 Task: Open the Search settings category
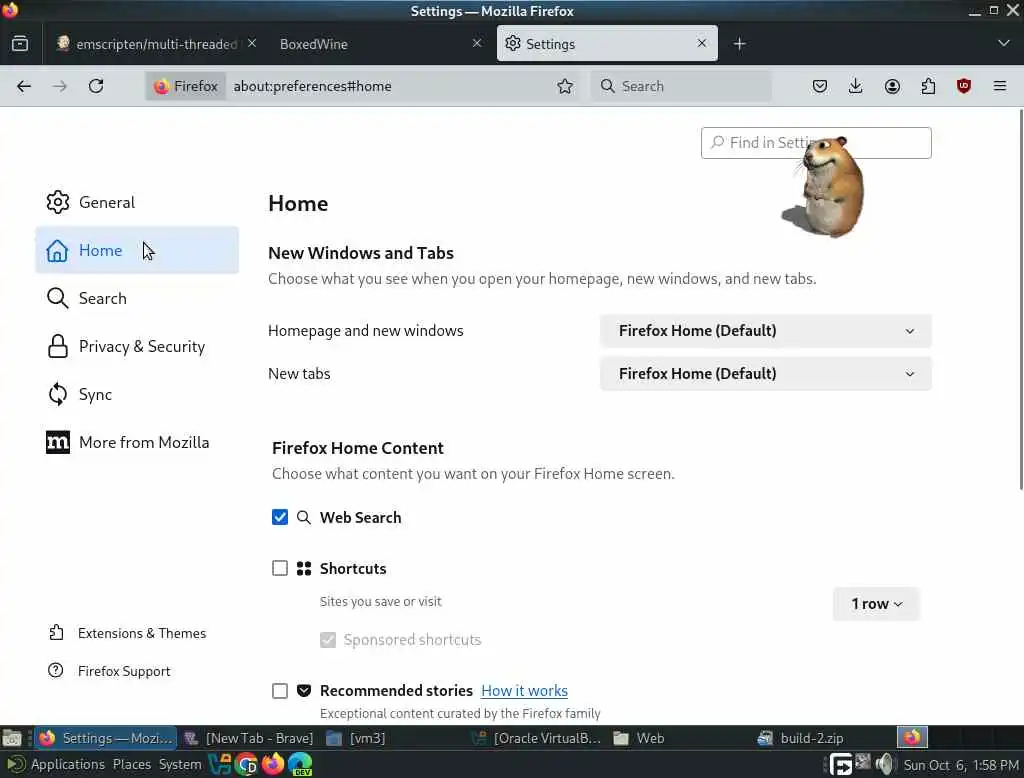(x=137, y=299)
